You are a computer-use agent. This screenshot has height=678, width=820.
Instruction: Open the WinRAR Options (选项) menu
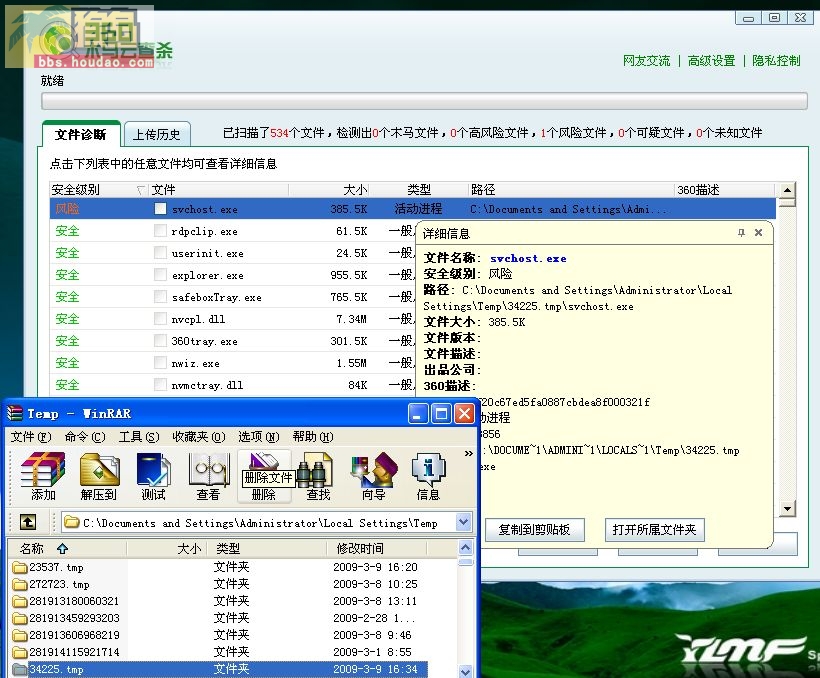click(258, 436)
